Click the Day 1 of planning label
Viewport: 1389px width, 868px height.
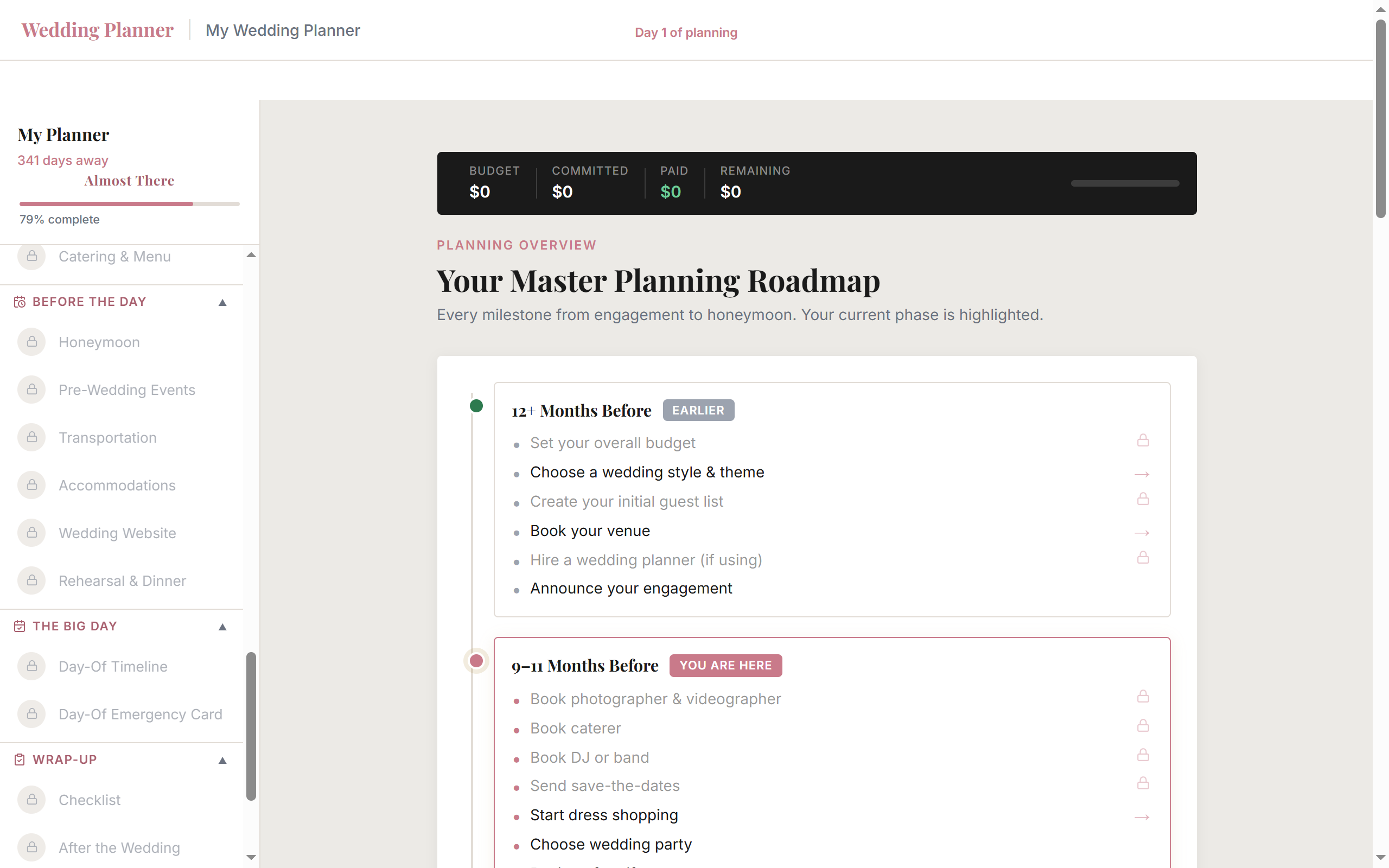[686, 33]
